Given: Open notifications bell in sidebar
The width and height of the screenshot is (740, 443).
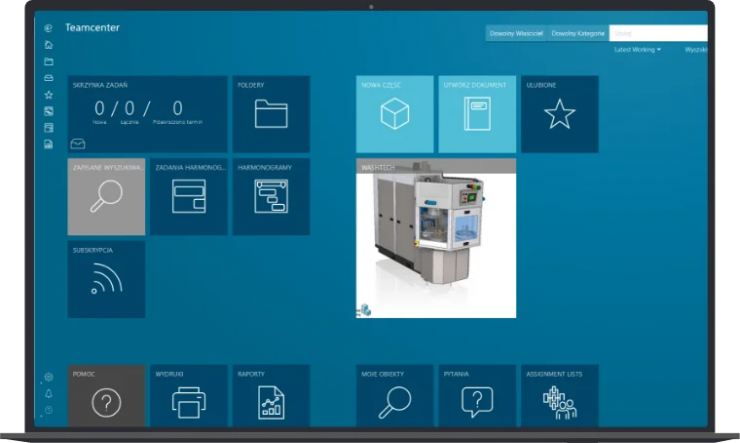Looking at the screenshot, I should [x=49, y=394].
